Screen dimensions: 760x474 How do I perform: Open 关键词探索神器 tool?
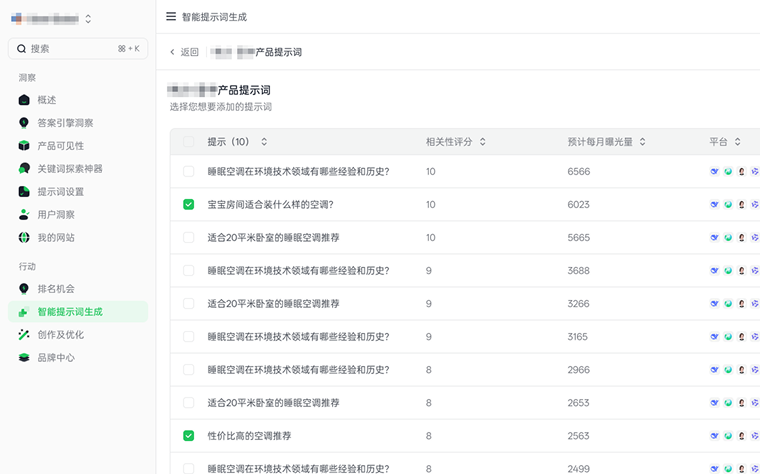69,169
